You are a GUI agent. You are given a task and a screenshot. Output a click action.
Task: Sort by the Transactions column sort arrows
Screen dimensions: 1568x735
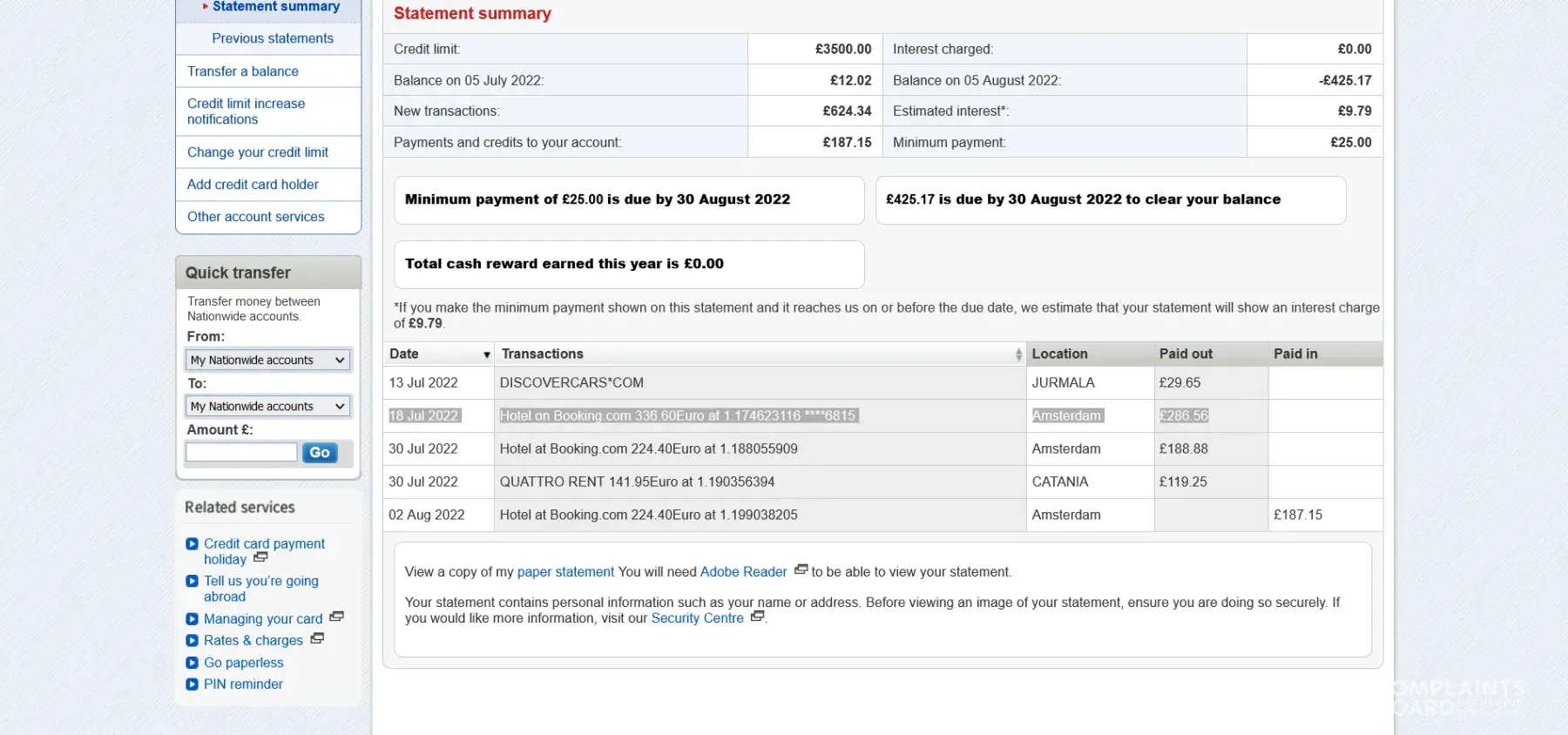pos(1017,355)
